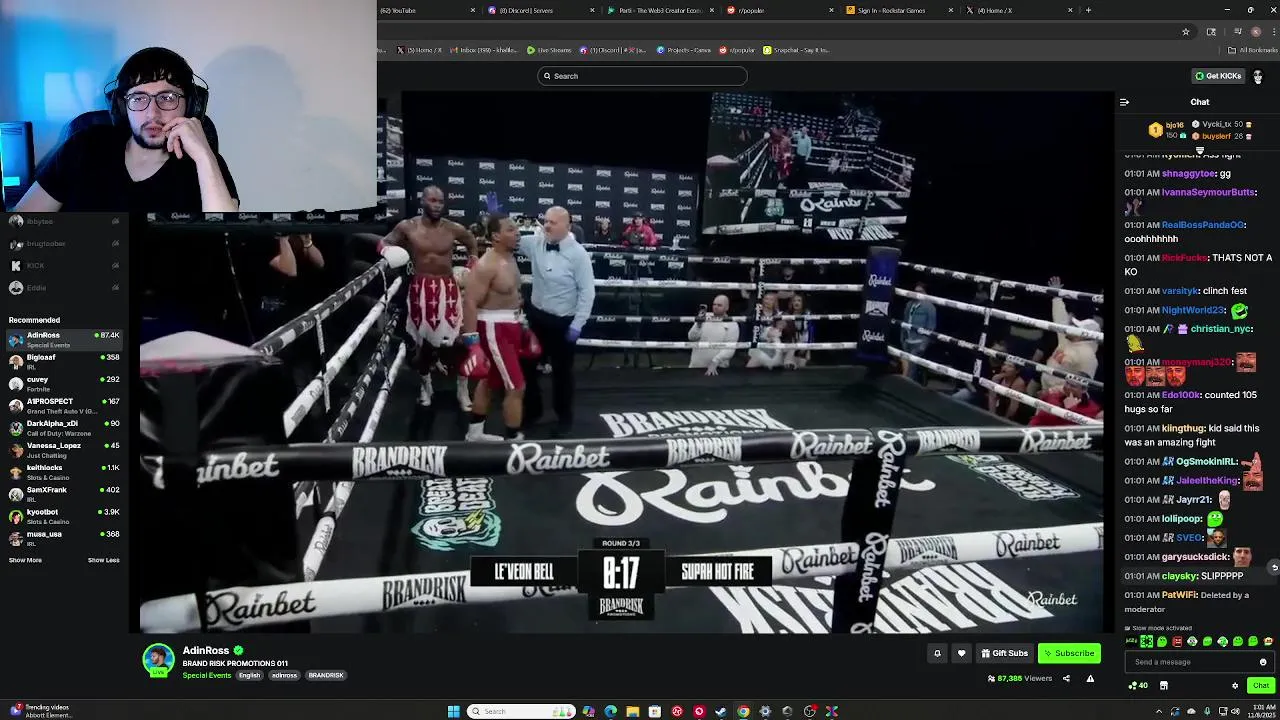Collapse chat panel with arrow icon
Viewport: 1280px width, 720px height.
pos(1124,102)
